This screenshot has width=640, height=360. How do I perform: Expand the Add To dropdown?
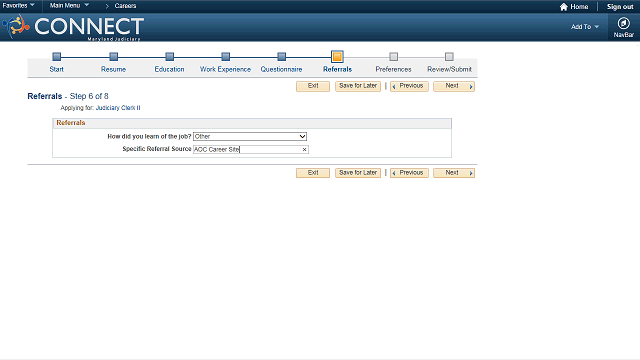coord(585,27)
